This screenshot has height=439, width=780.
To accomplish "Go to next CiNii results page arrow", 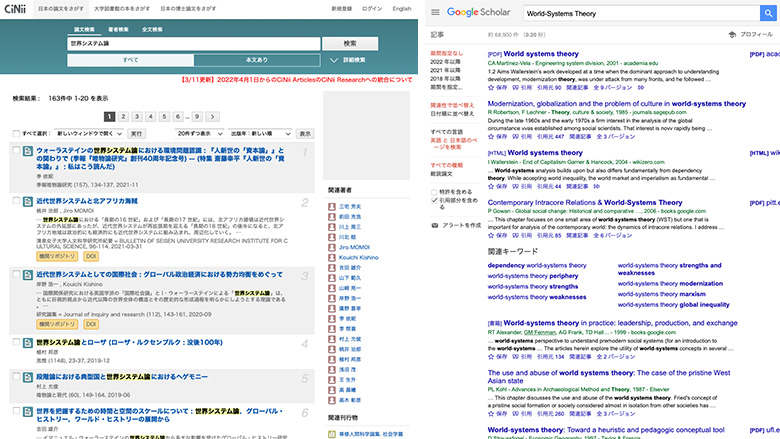I will 212,117.
